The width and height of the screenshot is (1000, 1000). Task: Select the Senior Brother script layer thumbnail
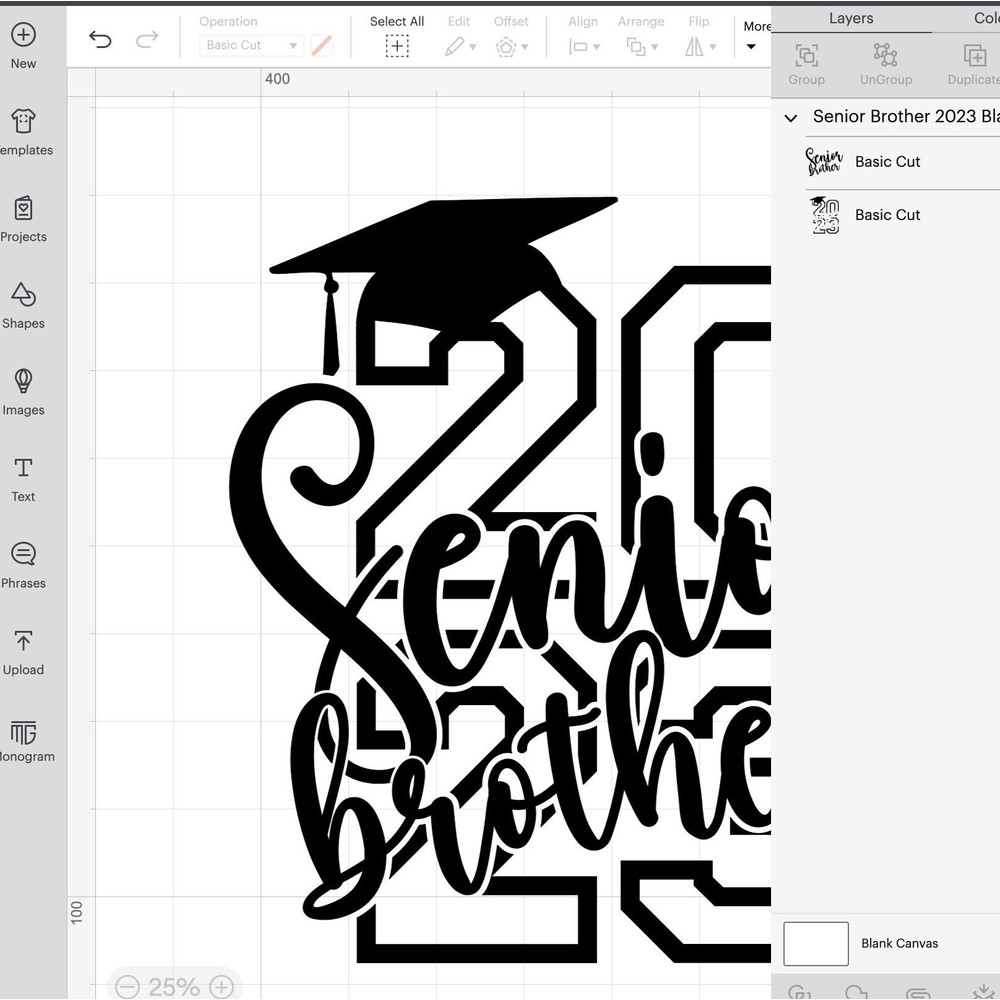pos(824,162)
